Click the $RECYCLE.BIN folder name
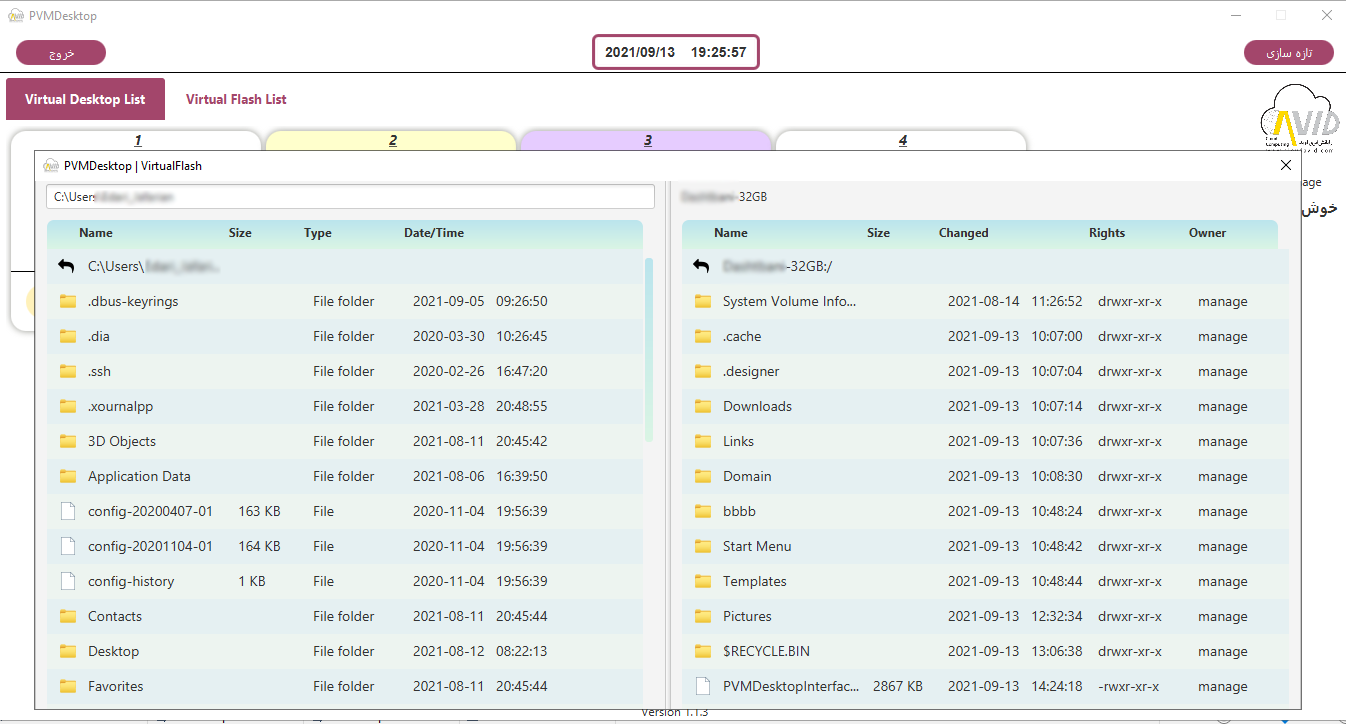The image size is (1346, 724). point(766,651)
